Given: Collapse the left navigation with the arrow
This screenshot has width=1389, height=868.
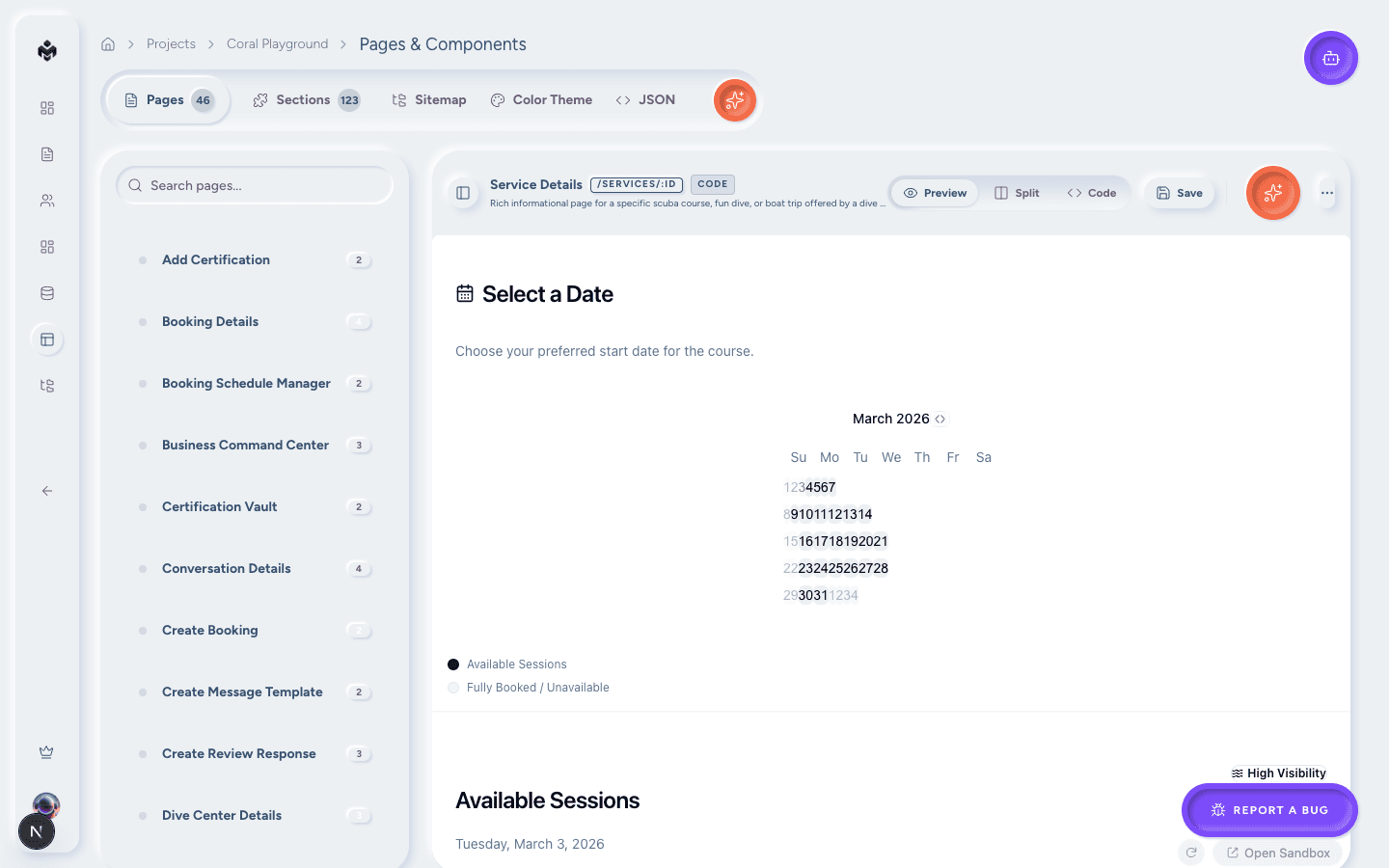Looking at the screenshot, I should [x=46, y=491].
